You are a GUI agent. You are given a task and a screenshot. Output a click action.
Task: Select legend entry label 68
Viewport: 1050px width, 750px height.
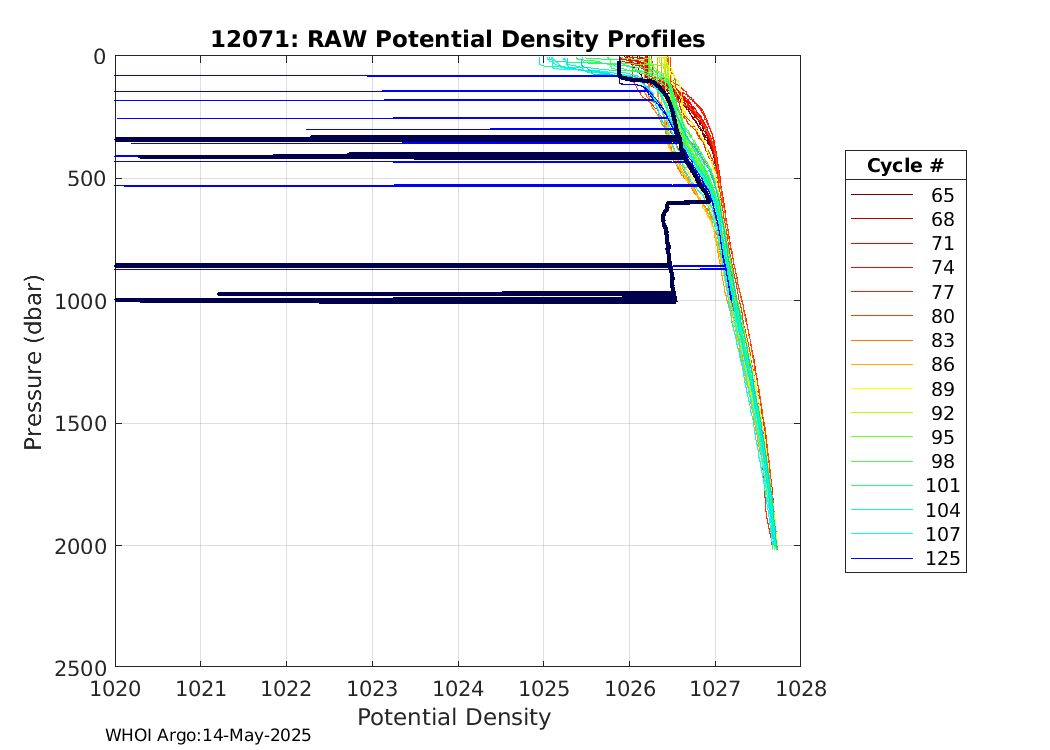coord(942,219)
